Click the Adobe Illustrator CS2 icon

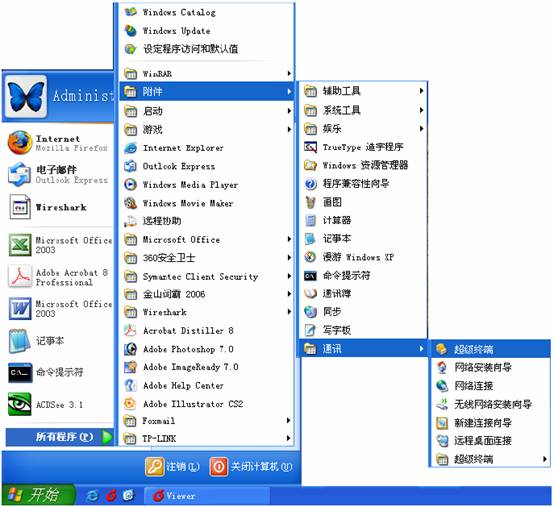130,403
